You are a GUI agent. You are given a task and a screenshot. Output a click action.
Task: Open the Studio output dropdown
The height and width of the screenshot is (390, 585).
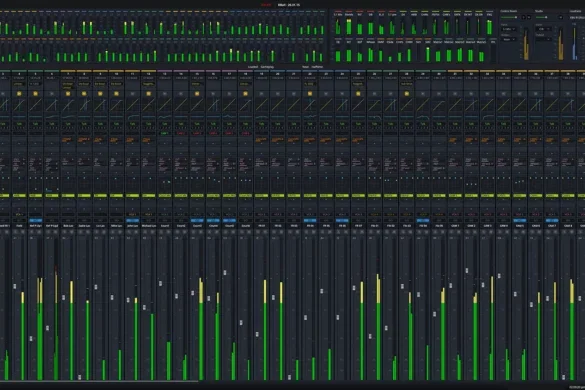point(543,39)
